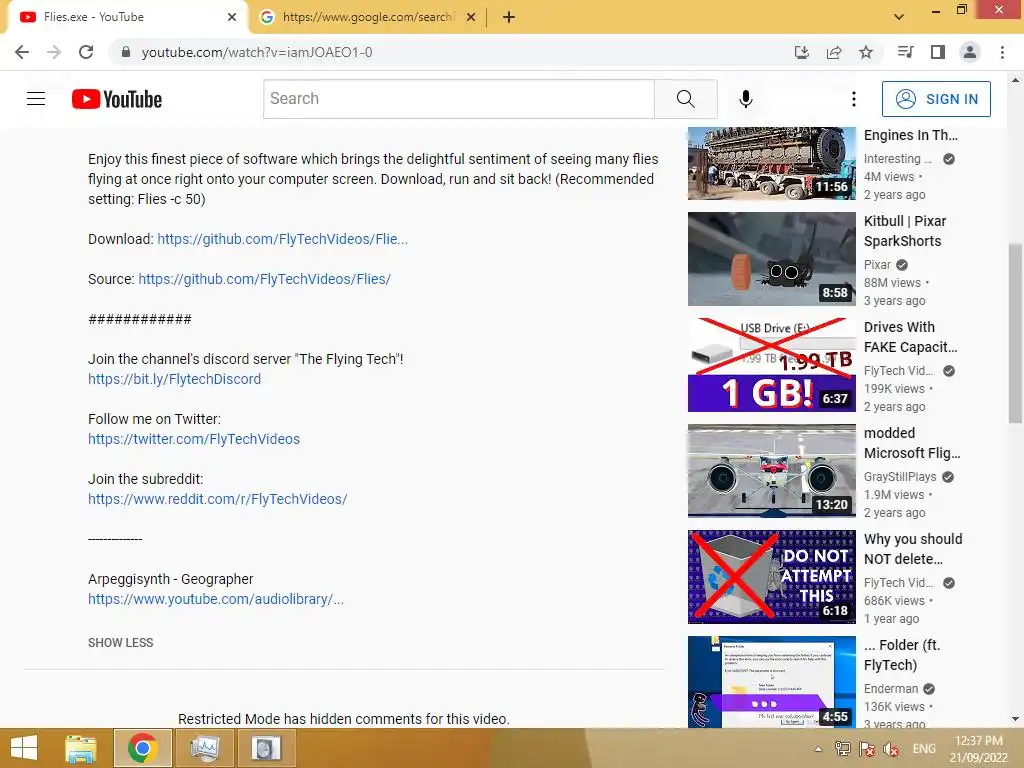This screenshot has height=768, width=1024.
Task: Expand the tab search chevron
Action: pos(899,17)
